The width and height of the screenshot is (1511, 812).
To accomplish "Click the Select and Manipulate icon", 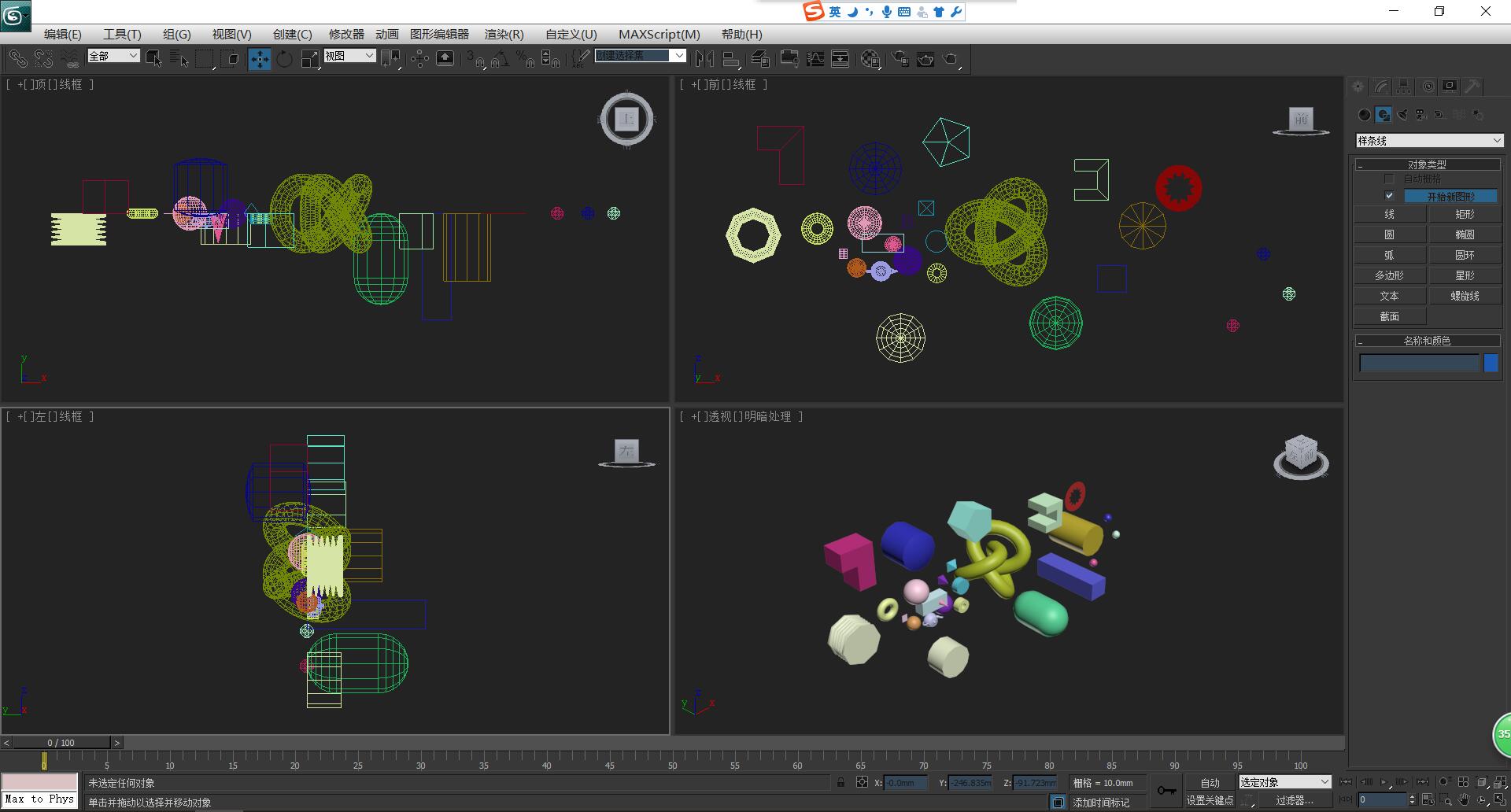I will pos(419,59).
